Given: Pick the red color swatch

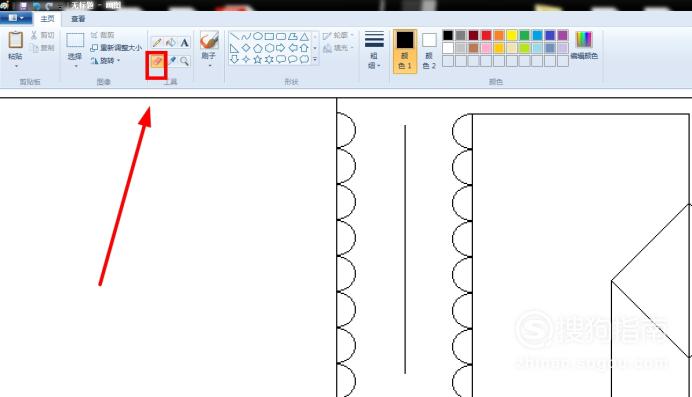Looking at the screenshot, I should coord(486,35).
